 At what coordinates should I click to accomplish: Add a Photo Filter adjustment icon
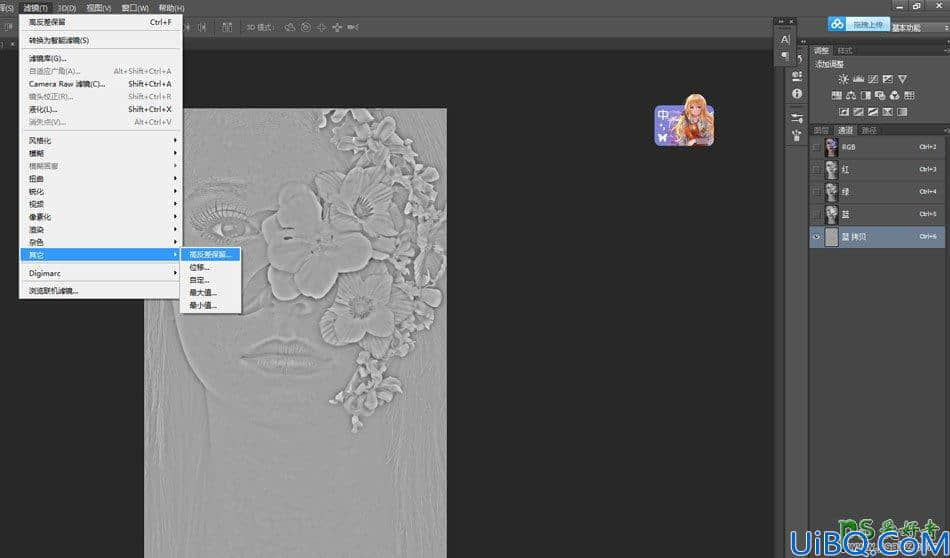click(880, 96)
